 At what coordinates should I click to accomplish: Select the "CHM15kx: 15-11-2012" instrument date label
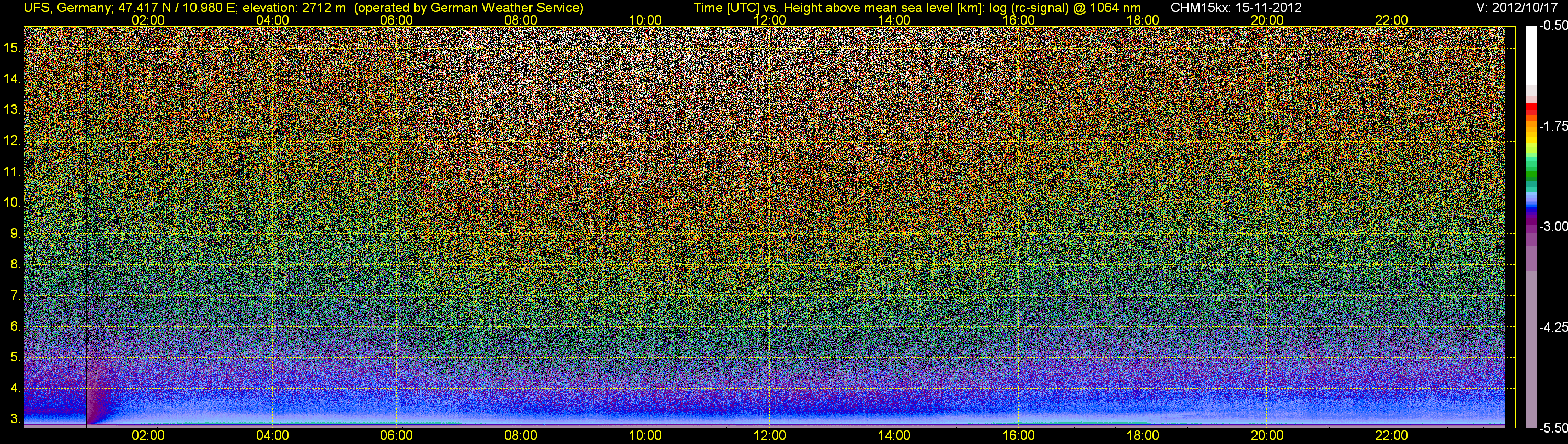pos(1235,8)
